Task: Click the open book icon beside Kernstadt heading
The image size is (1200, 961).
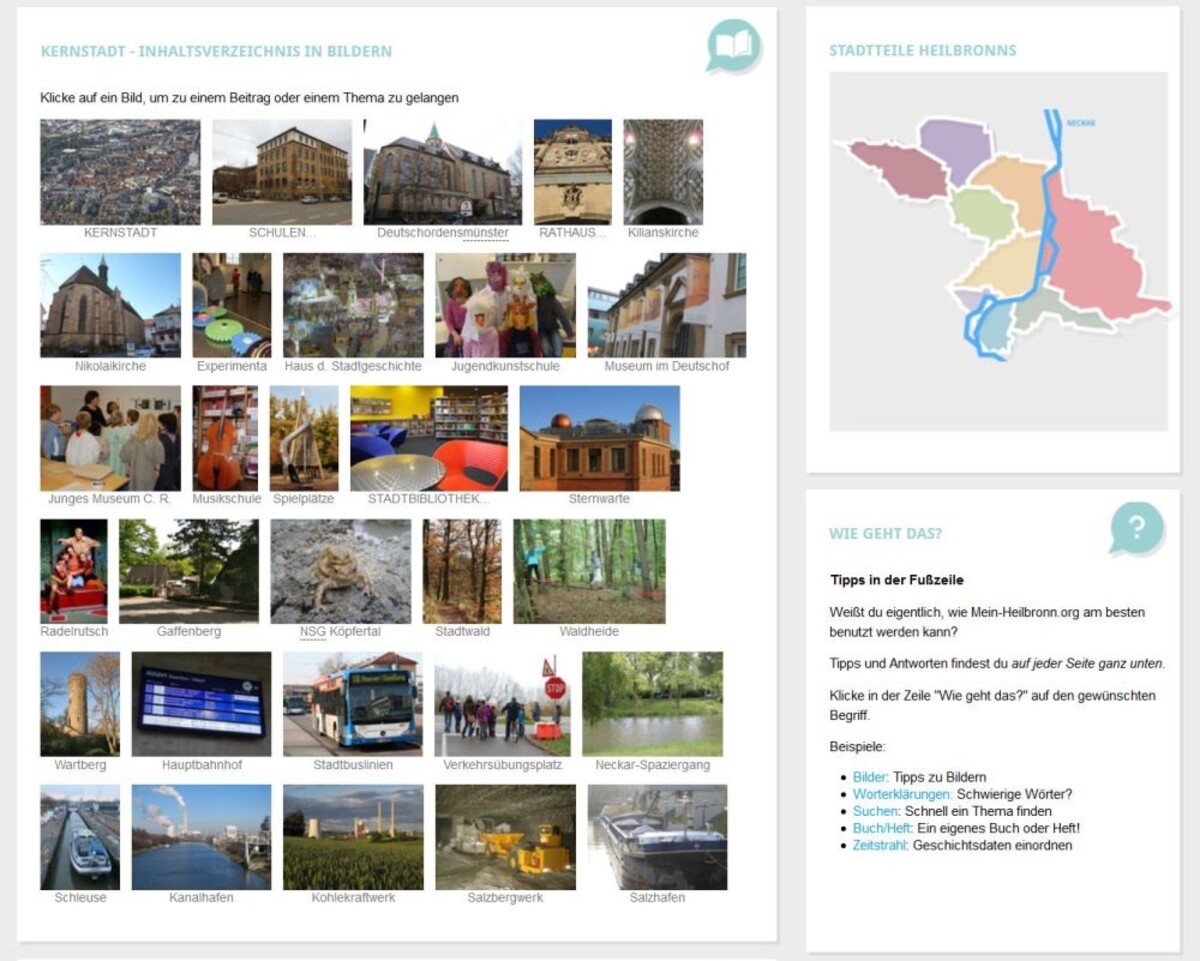Action: pos(734,47)
